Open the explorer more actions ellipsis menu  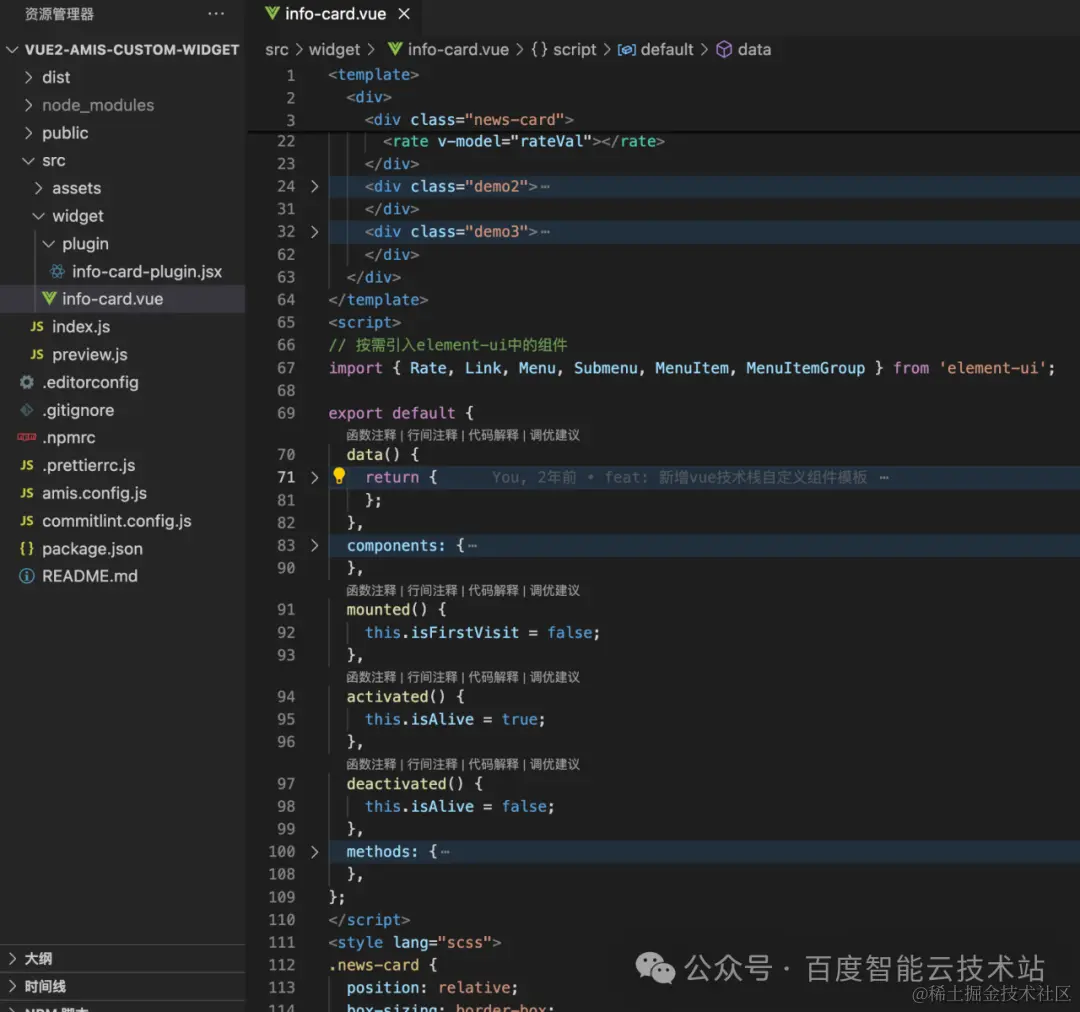point(216,14)
